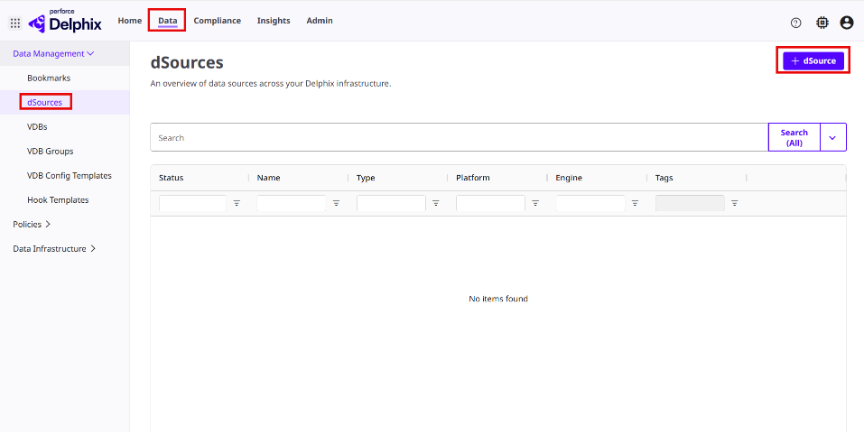The image size is (864, 432).
Task: Click the Name filter text box
Action: pos(291,203)
